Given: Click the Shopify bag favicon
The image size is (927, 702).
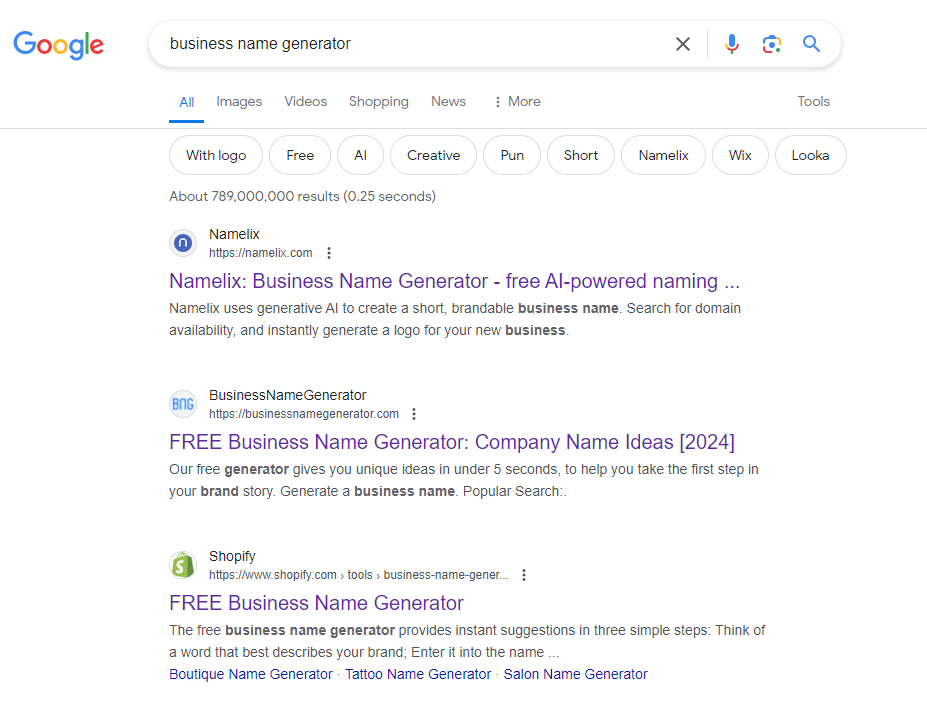Looking at the screenshot, I should pyautogui.click(x=183, y=565).
